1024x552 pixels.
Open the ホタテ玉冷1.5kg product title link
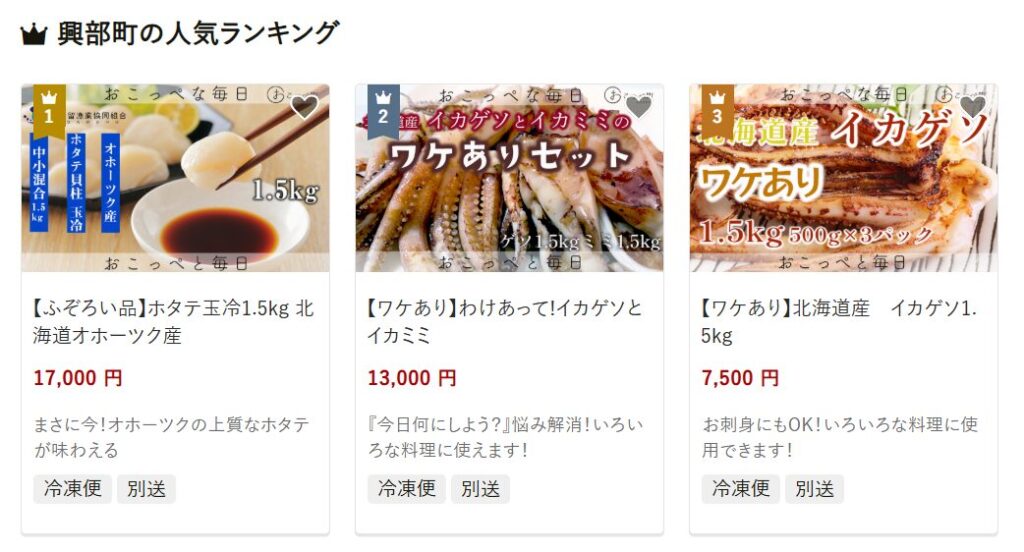pyautogui.click(x=174, y=321)
